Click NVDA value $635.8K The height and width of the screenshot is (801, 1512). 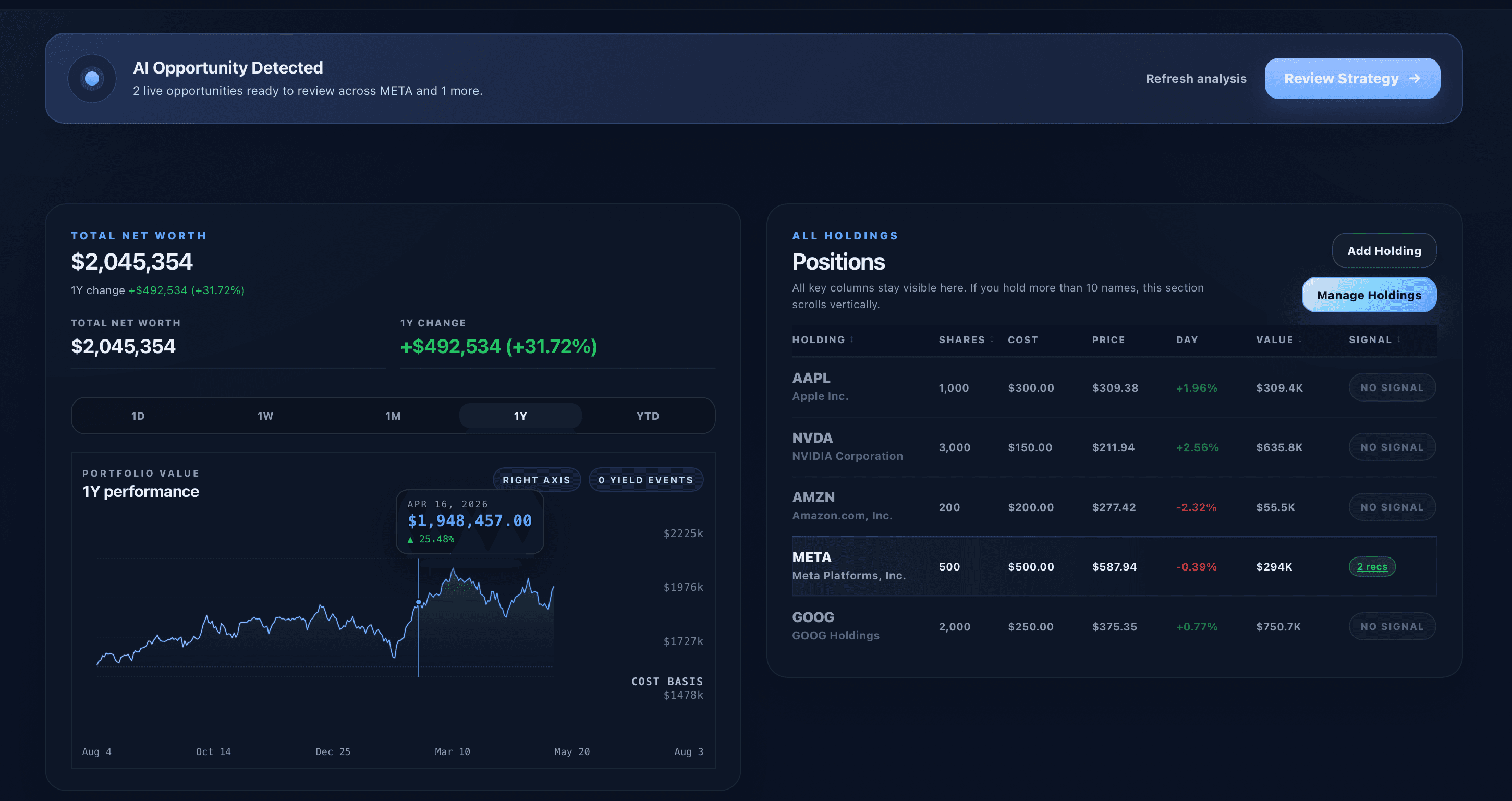(1279, 447)
